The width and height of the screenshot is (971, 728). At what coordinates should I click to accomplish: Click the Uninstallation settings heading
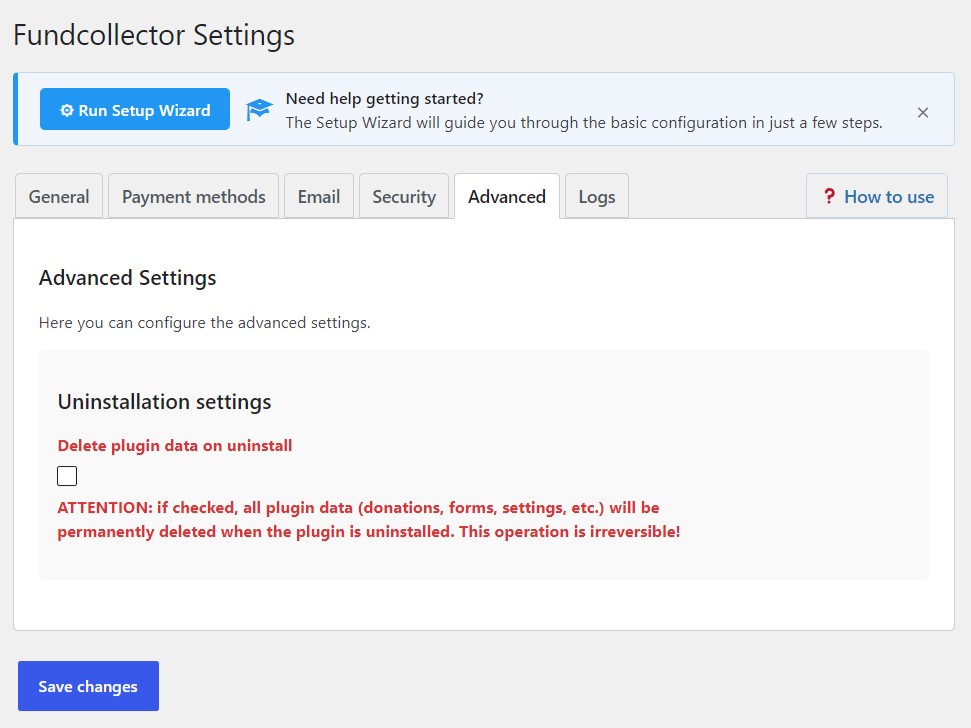point(164,402)
